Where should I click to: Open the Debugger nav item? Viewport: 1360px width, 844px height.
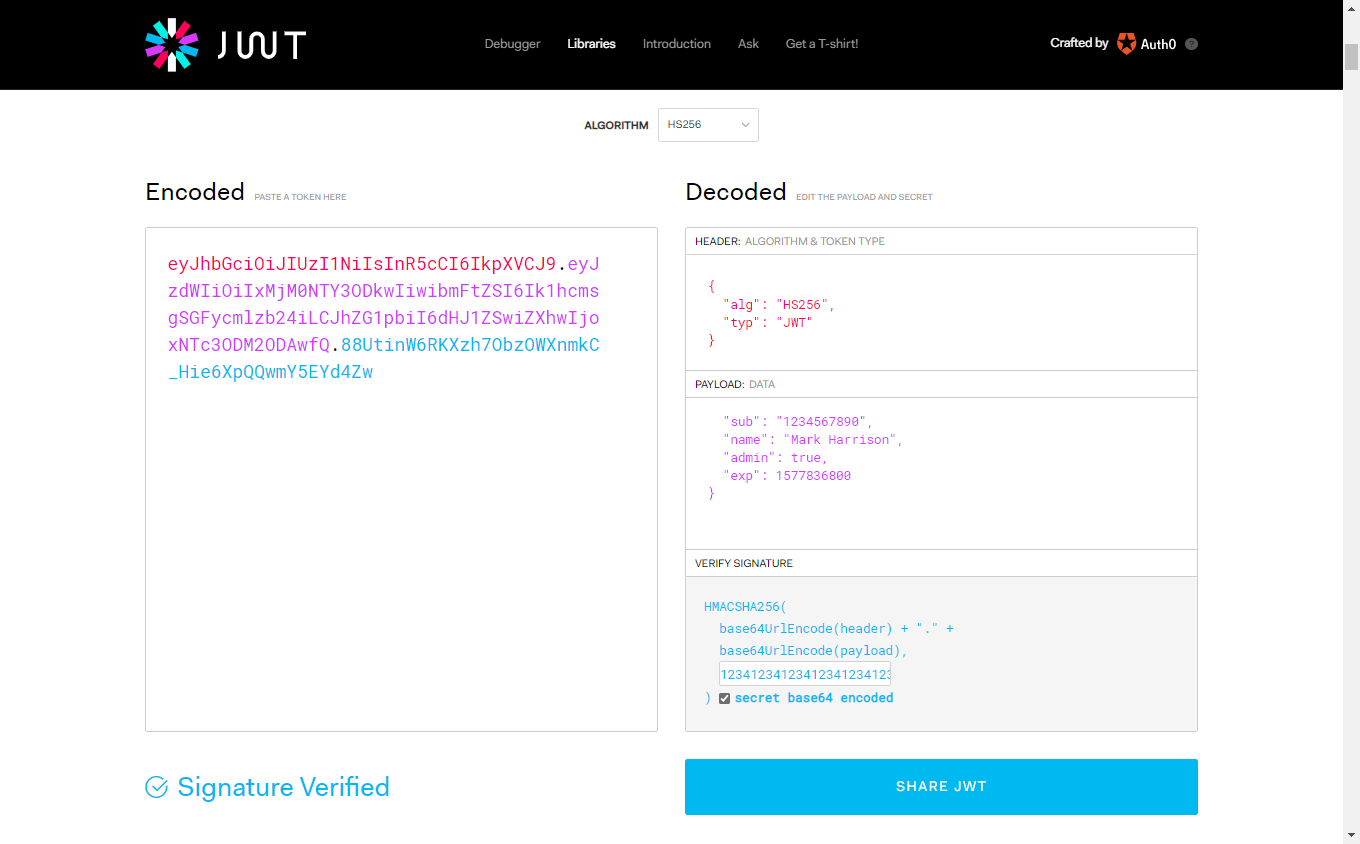[512, 44]
